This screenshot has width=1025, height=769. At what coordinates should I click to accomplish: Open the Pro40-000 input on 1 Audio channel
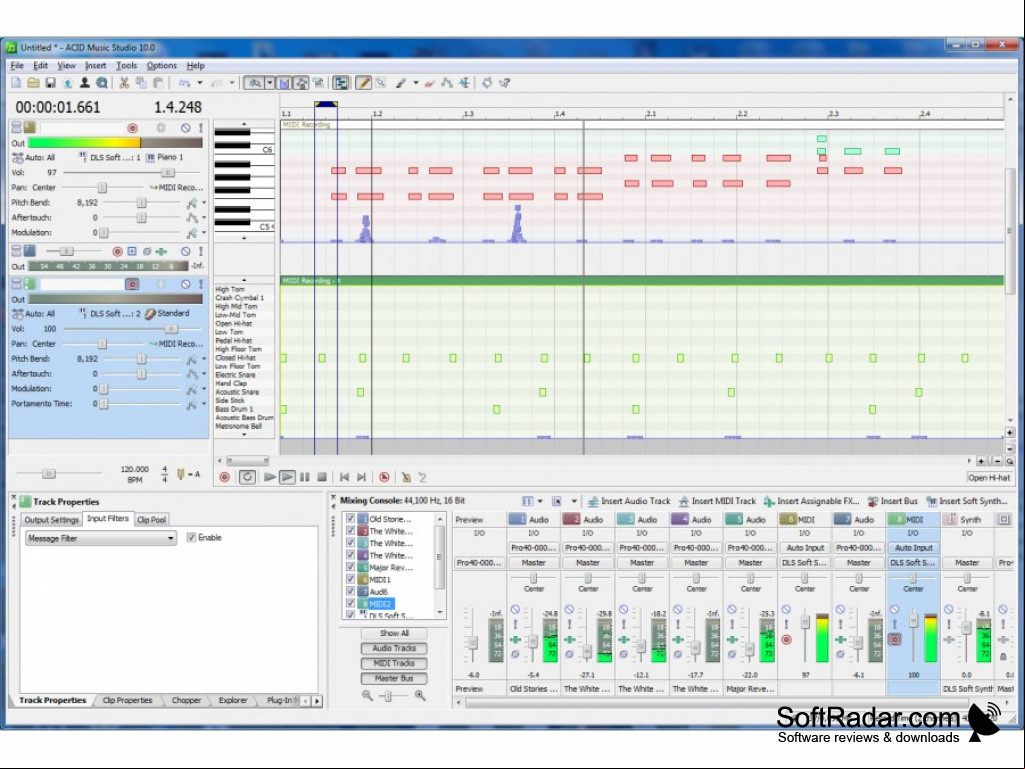pyautogui.click(x=533, y=548)
